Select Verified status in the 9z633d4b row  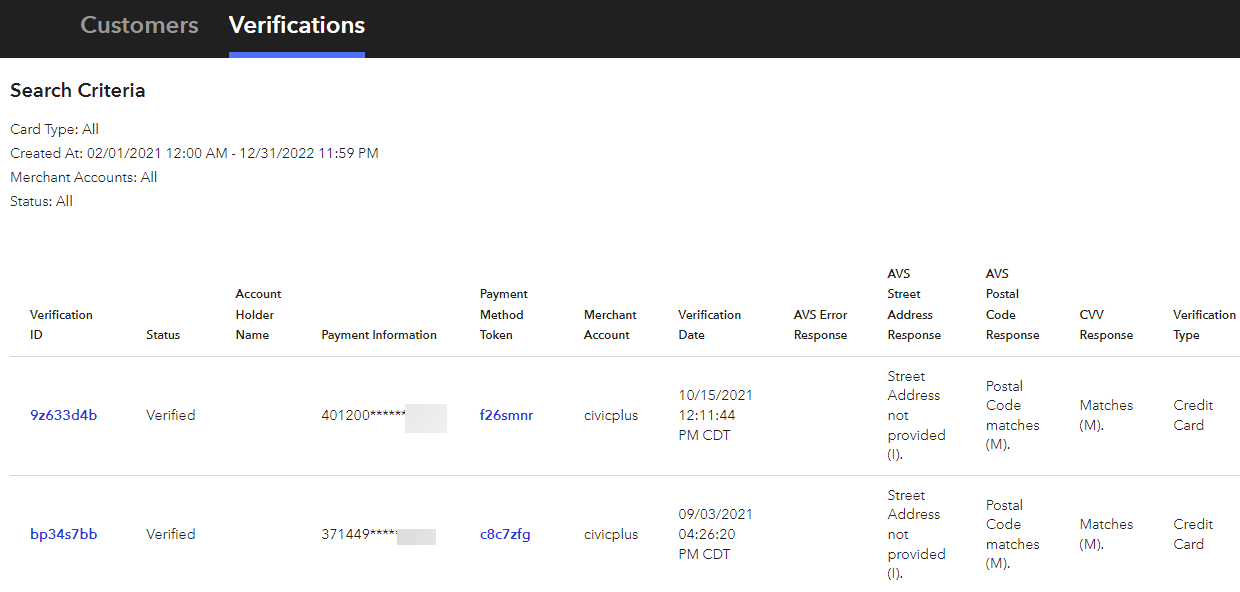click(x=171, y=415)
